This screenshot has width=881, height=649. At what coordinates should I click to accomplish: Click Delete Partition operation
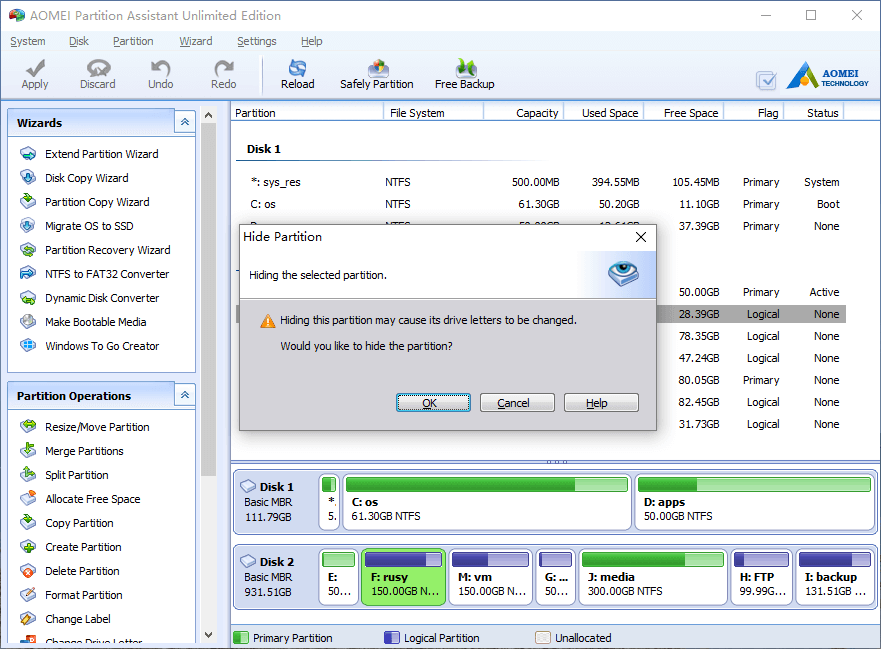pyautogui.click(x=82, y=571)
